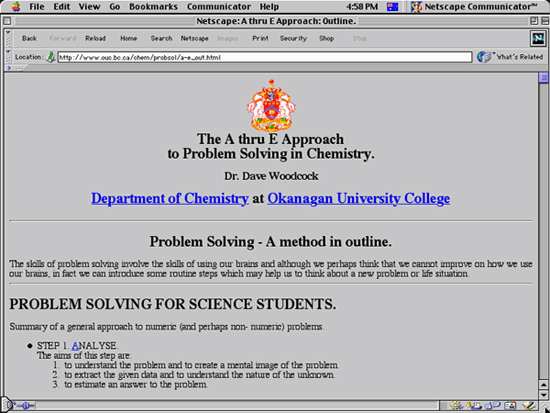550x413 pixels.
Task: Open the Okanagan University College link
Action: click(x=358, y=199)
